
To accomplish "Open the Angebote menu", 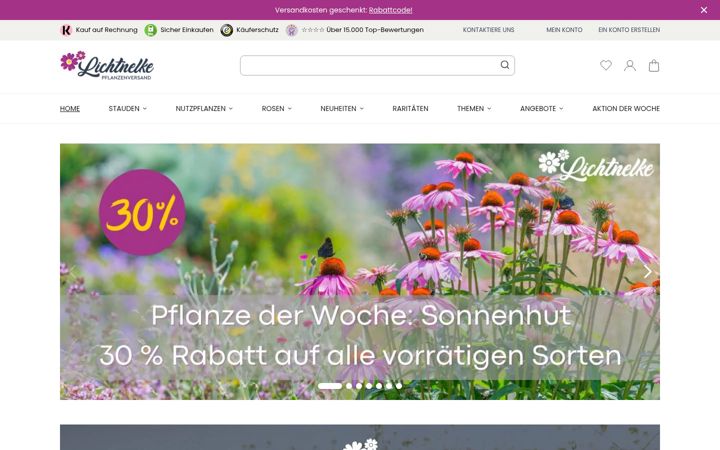I will pos(538,108).
